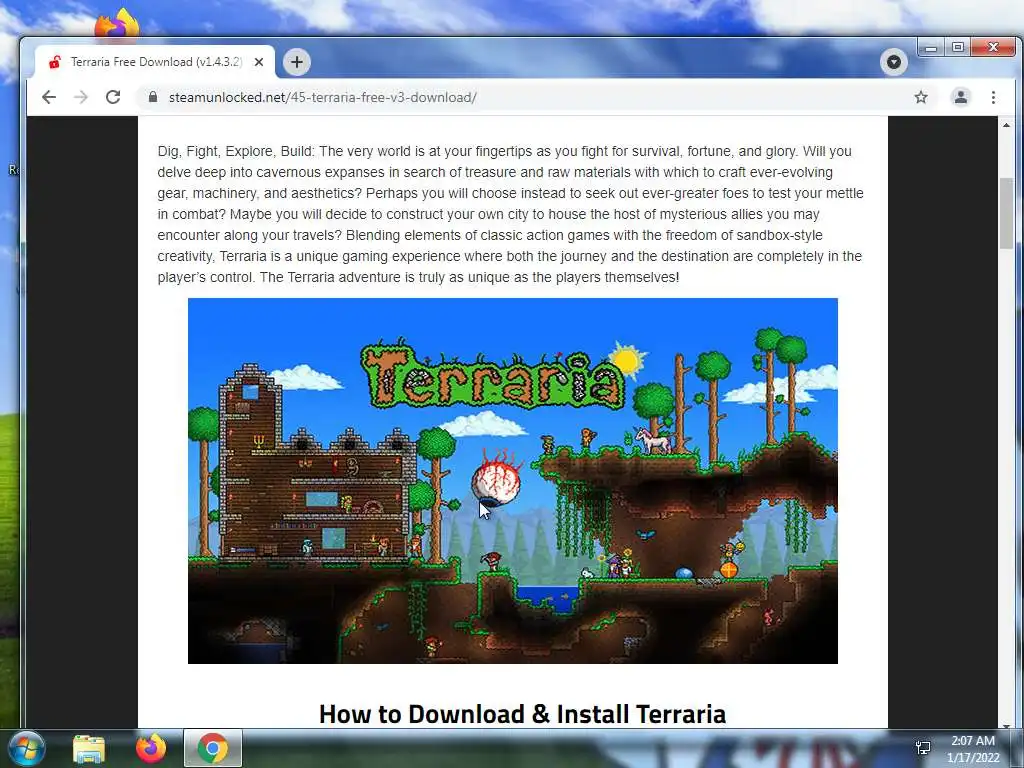Screen dimensions: 1024x768
Task: Open File Explorer from the taskbar
Action: (89, 748)
